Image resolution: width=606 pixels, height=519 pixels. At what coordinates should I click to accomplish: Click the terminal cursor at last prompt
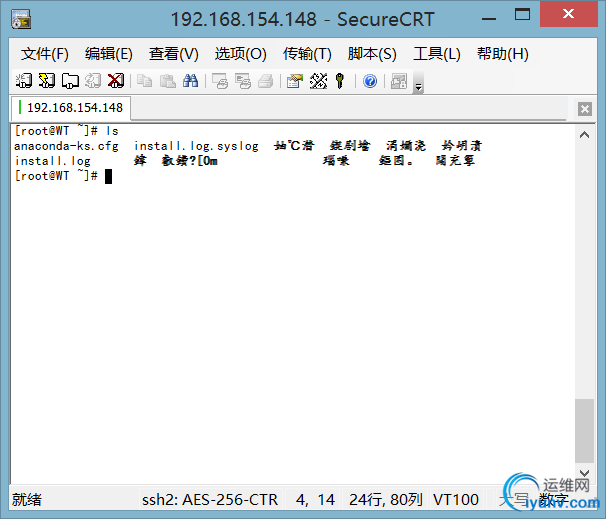(x=109, y=176)
